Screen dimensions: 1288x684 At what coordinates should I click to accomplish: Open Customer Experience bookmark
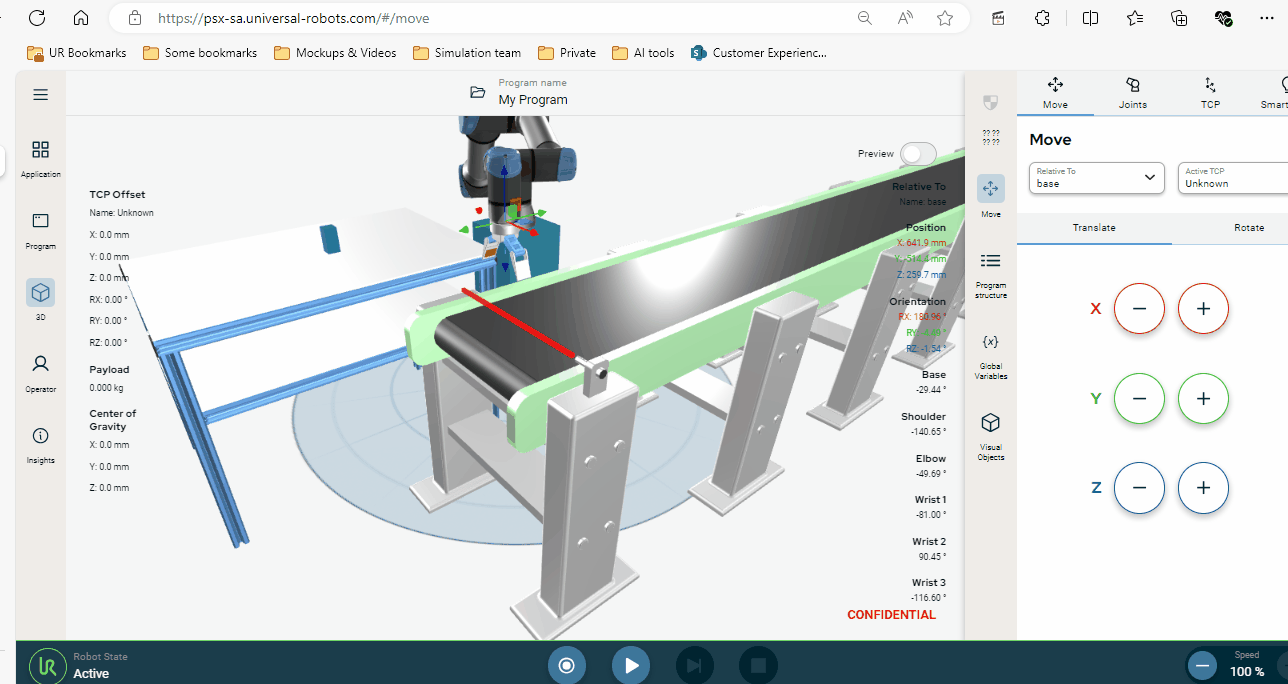coord(759,53)
